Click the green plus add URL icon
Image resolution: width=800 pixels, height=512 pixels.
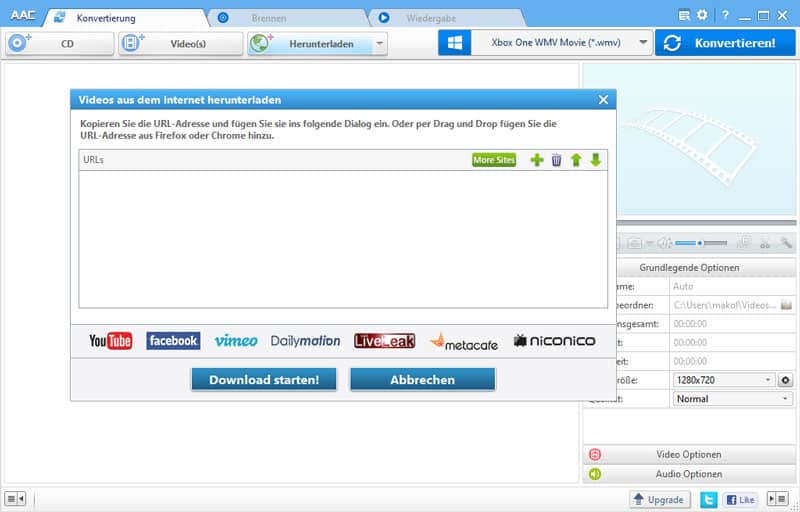[537, 160]
